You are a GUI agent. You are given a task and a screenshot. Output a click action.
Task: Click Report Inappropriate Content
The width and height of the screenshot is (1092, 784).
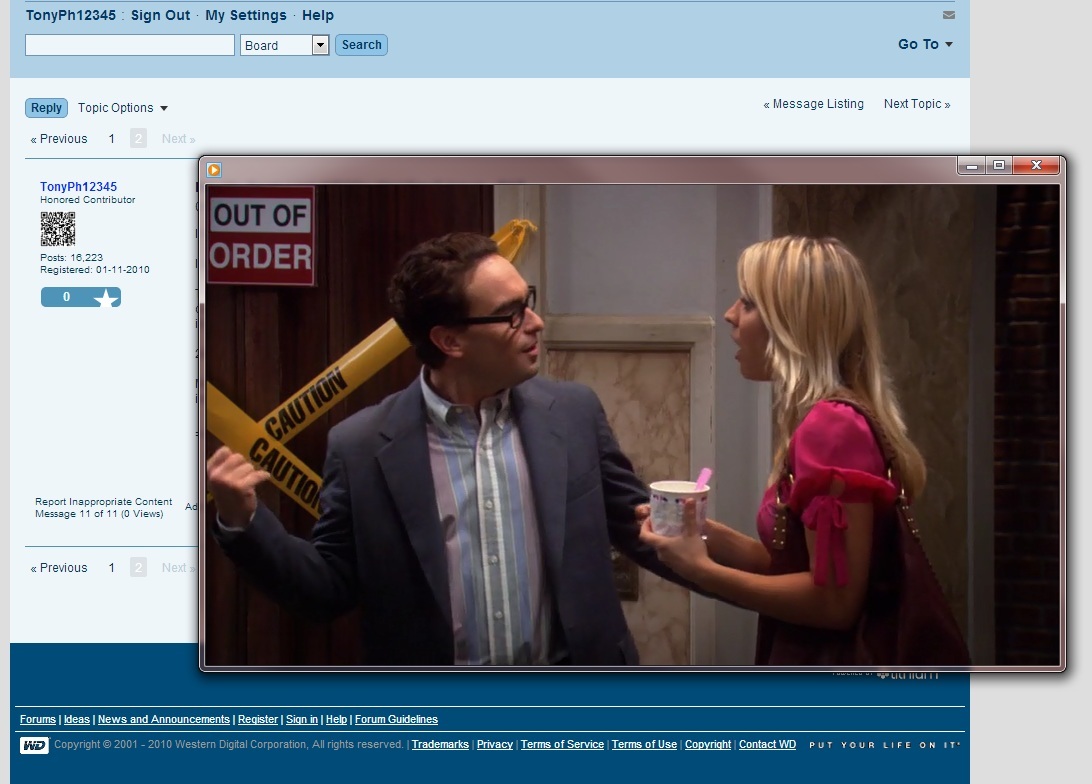click(x=104, y=501)
